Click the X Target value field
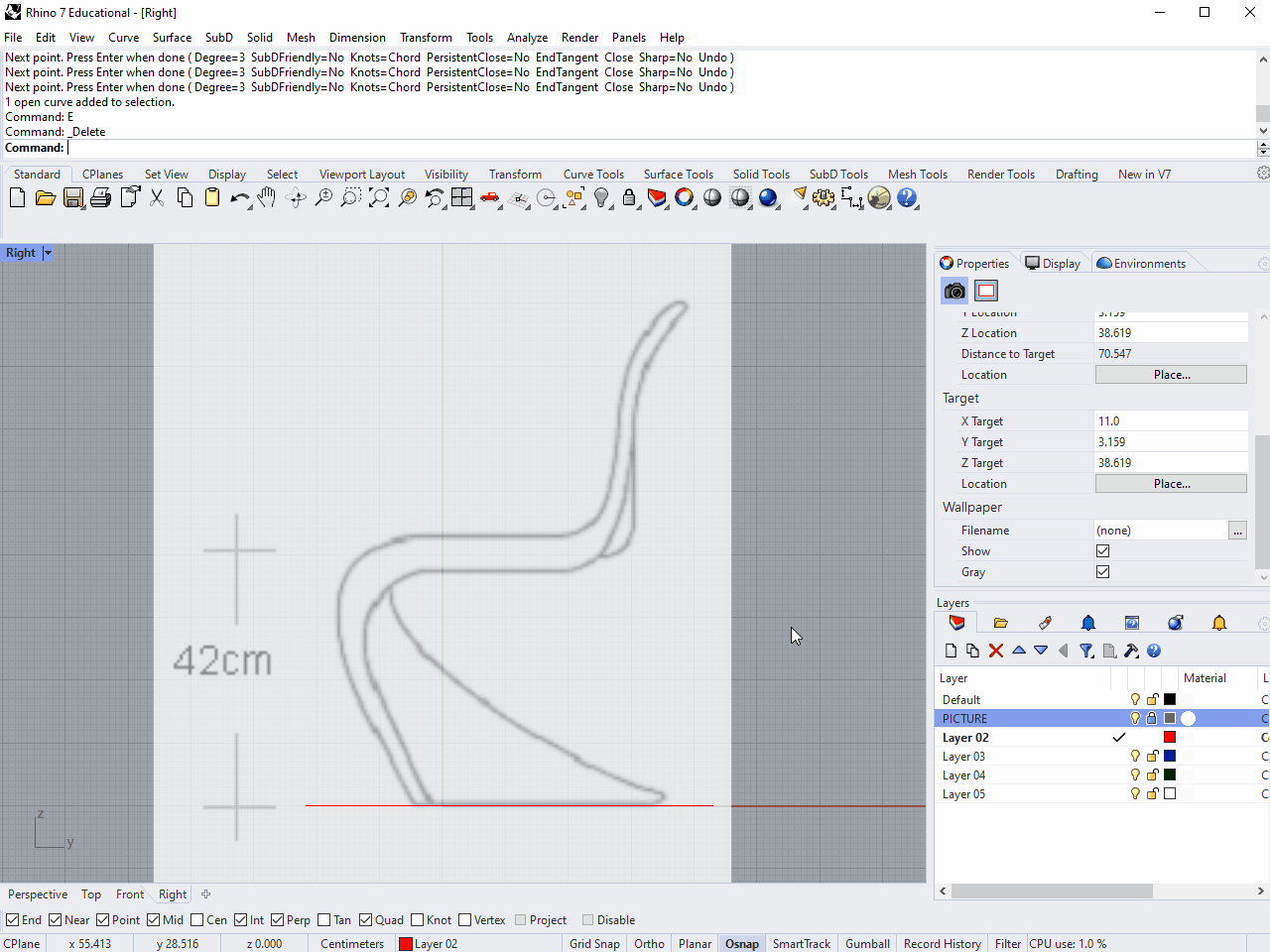 [1171, 421]
